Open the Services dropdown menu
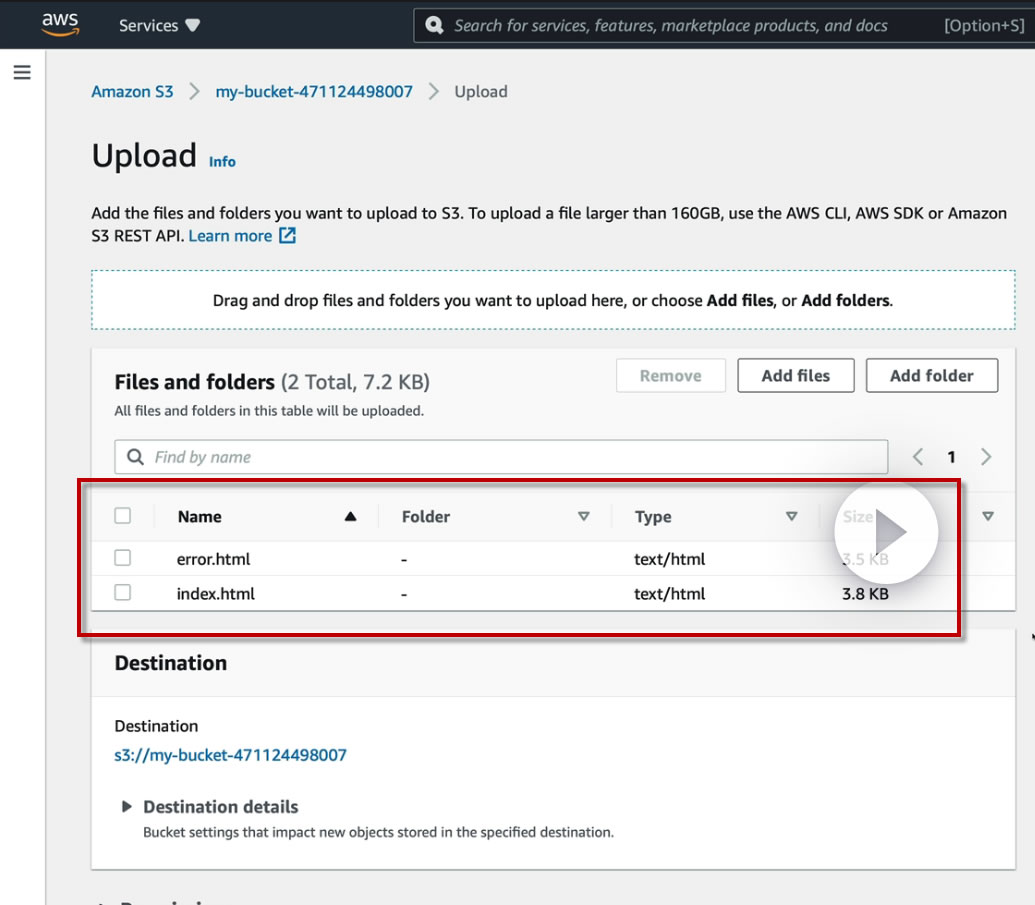 tap(159, 25)
